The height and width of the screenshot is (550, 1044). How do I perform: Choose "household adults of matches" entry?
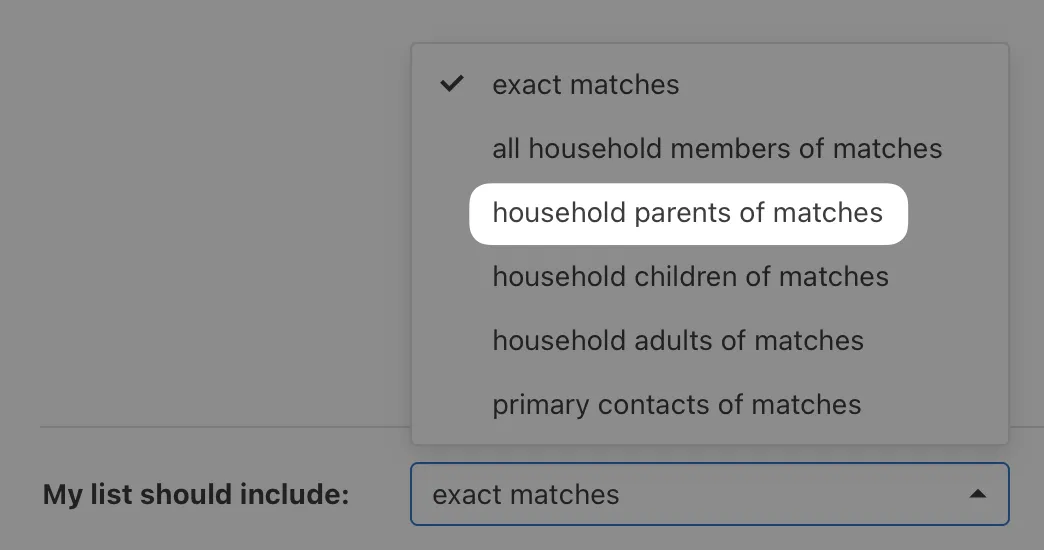(678, 341)
